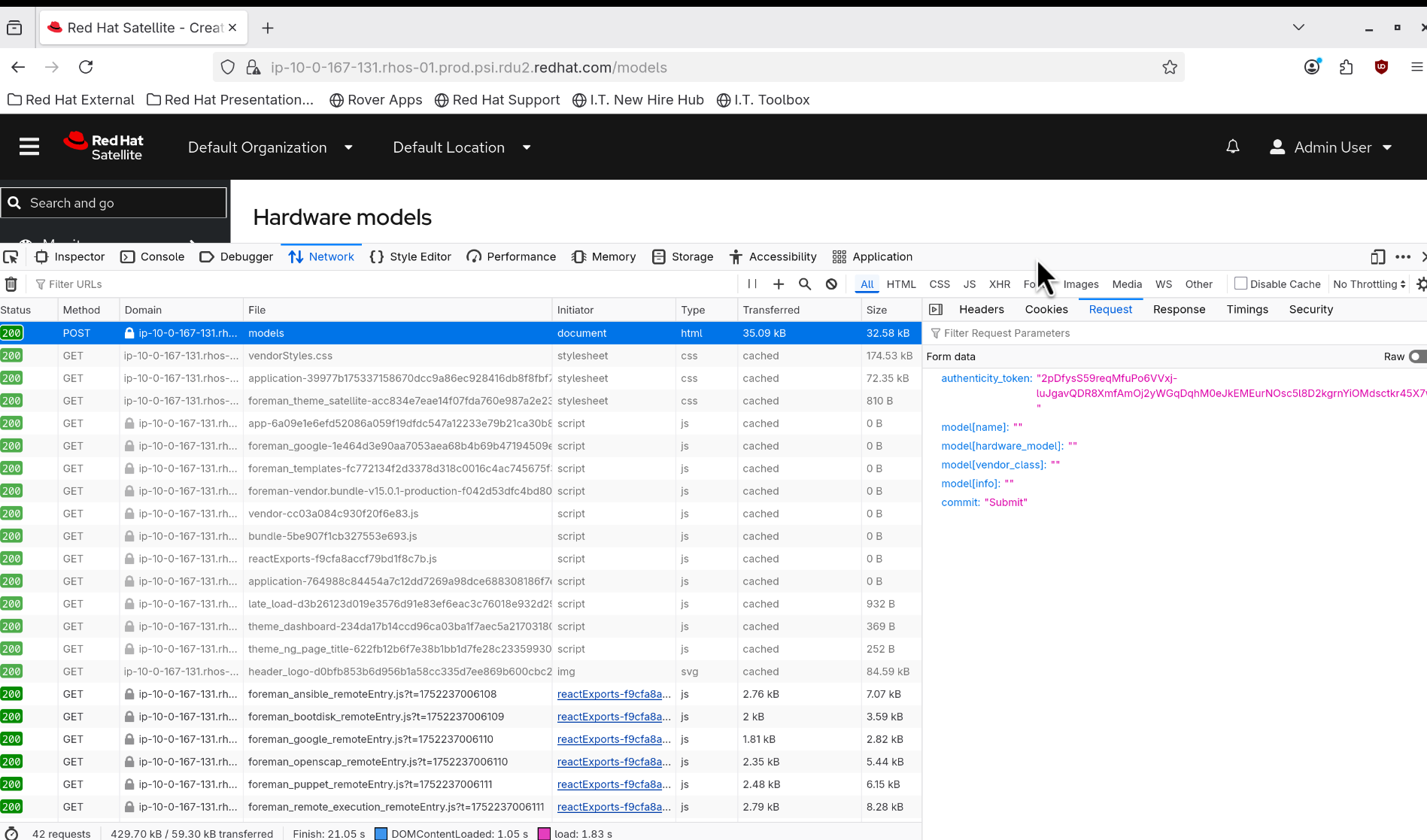Collapse the request details pane toggle
The height and width of the screenshot is (840, 1427).
click(x=936, y=310)
